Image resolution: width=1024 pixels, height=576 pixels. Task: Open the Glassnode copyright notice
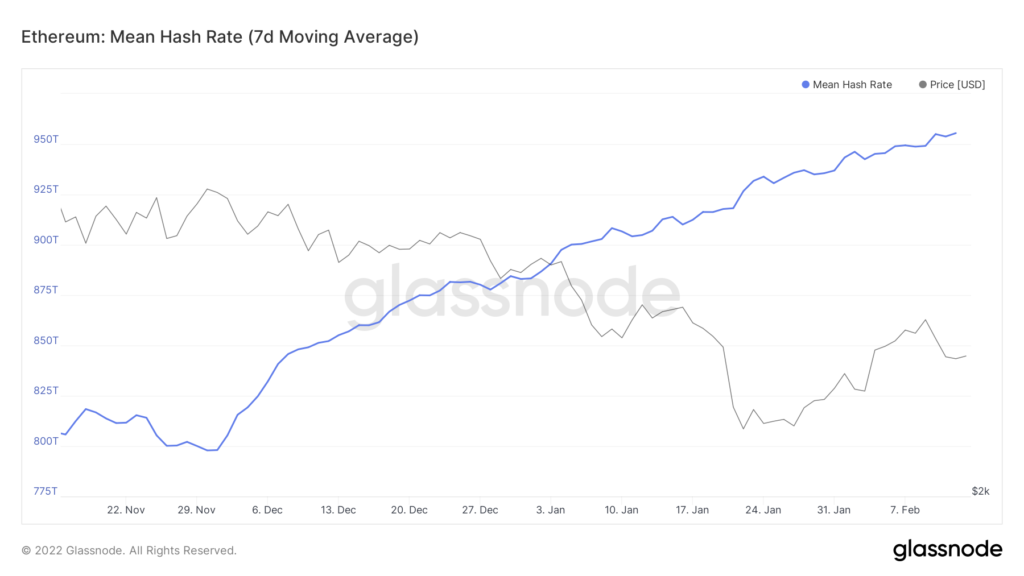[129, 550]
